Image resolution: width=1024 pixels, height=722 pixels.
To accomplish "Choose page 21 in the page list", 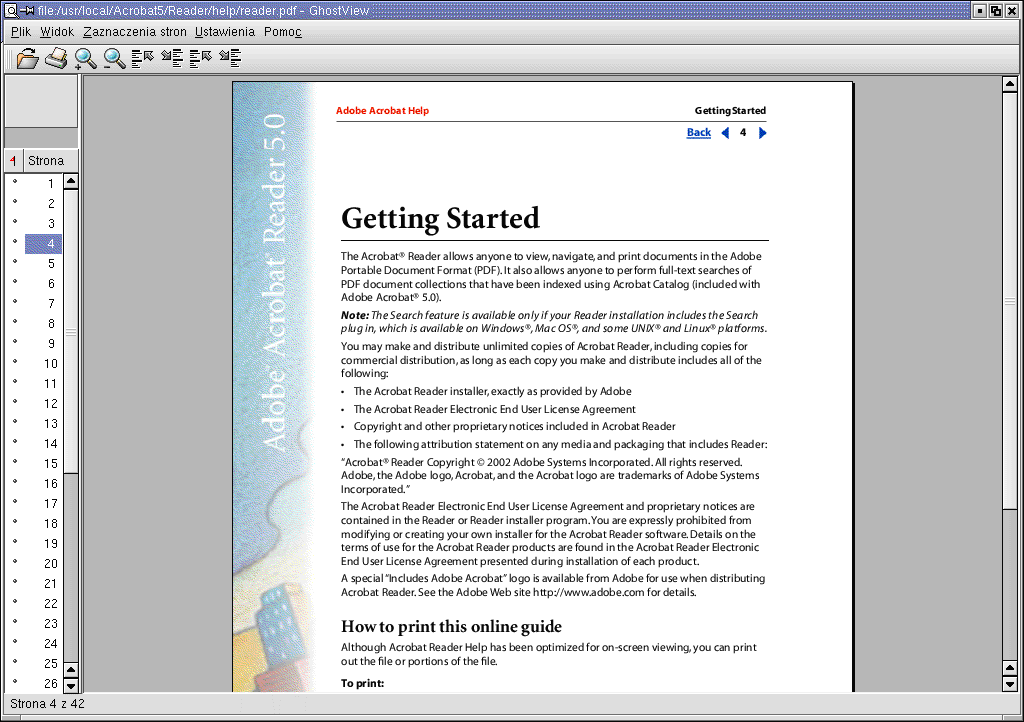I will [44, 584].
